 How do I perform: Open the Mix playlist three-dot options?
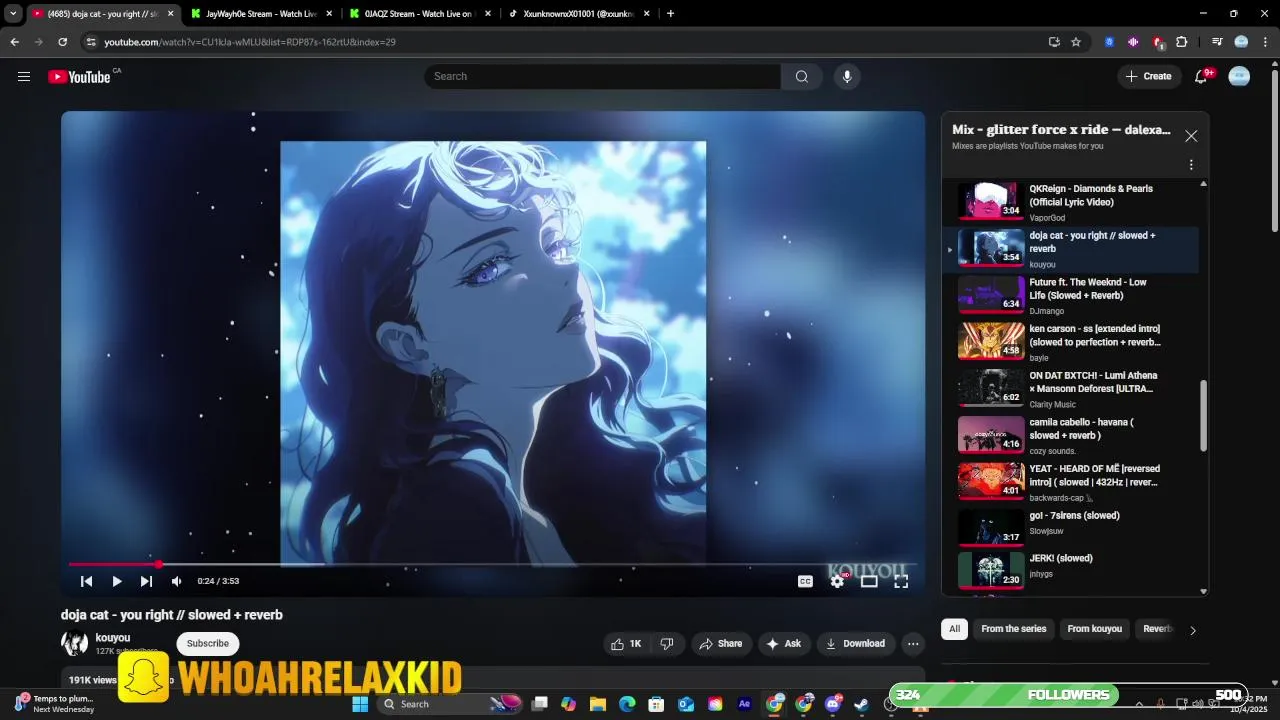(x=1191, y=165)
